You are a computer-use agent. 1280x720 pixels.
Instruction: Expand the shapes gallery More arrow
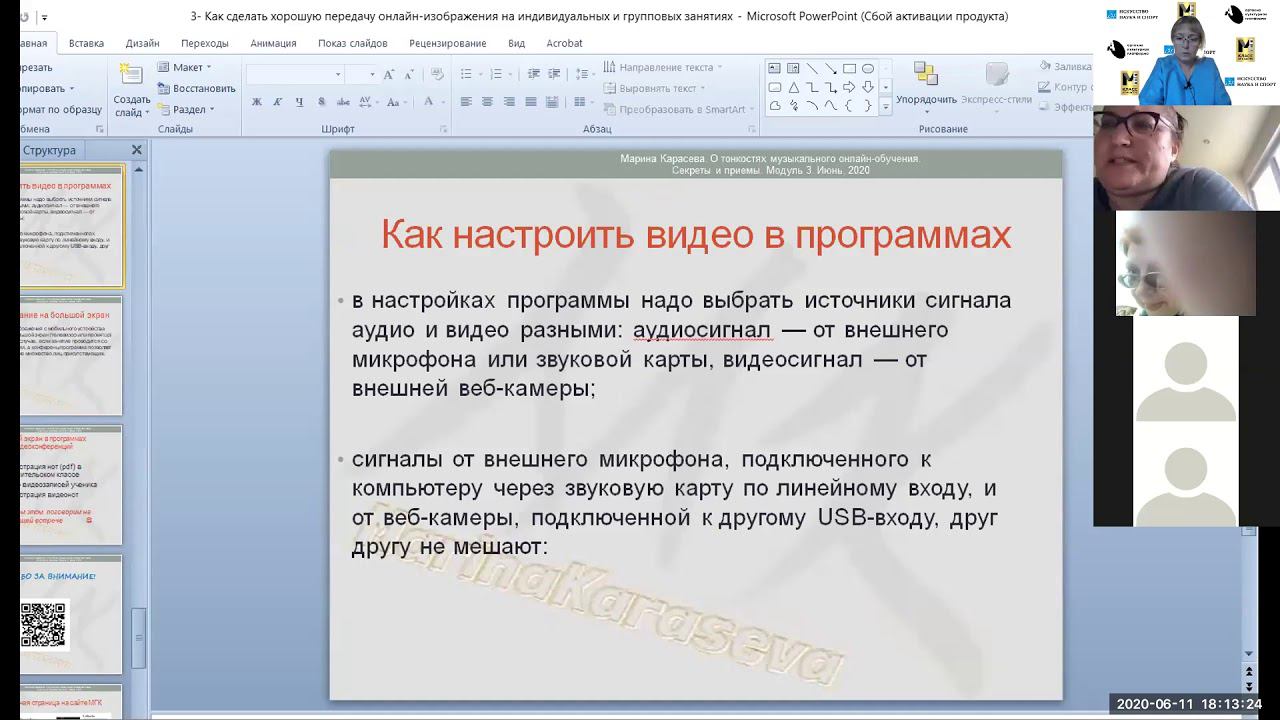(885, 106)
